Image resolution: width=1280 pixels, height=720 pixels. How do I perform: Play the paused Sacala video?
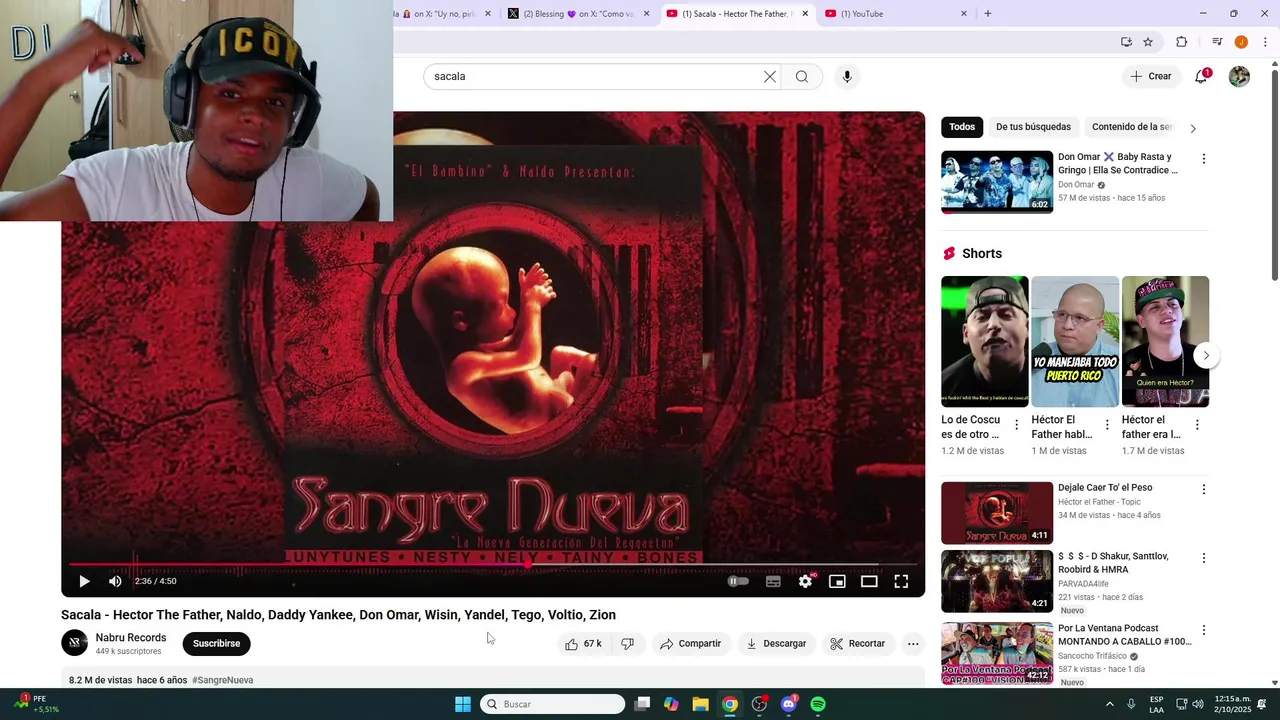pos(84,581)
